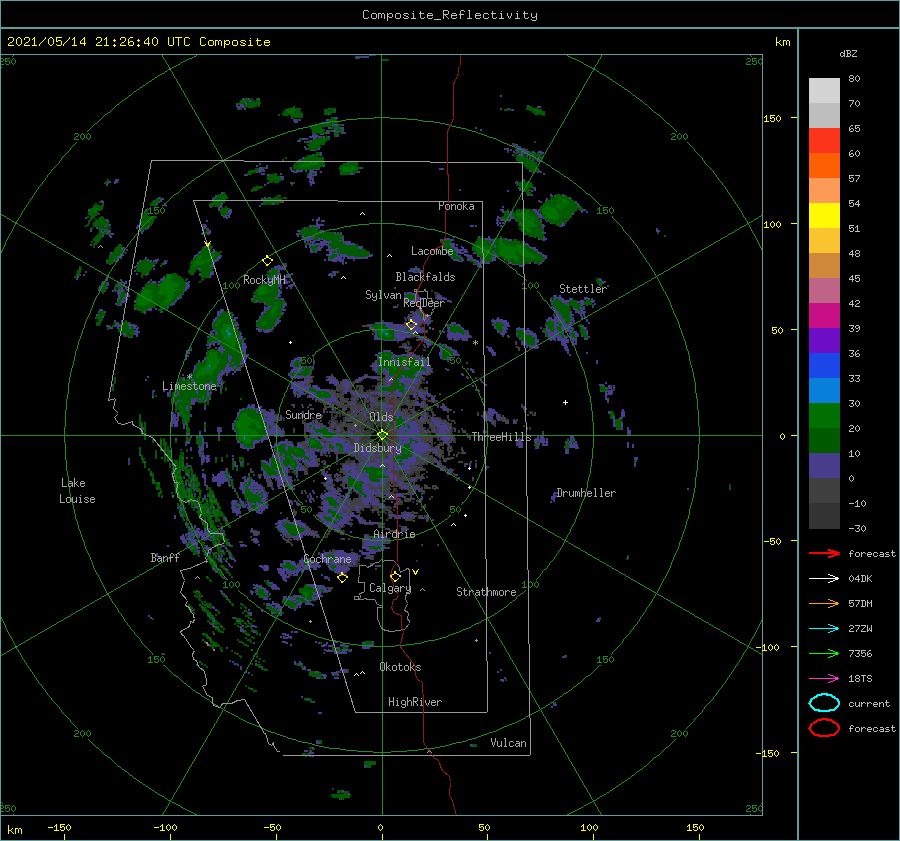
Task: Pick the bright green swatch between 30 and 20
Action: (x=824, y=416)
